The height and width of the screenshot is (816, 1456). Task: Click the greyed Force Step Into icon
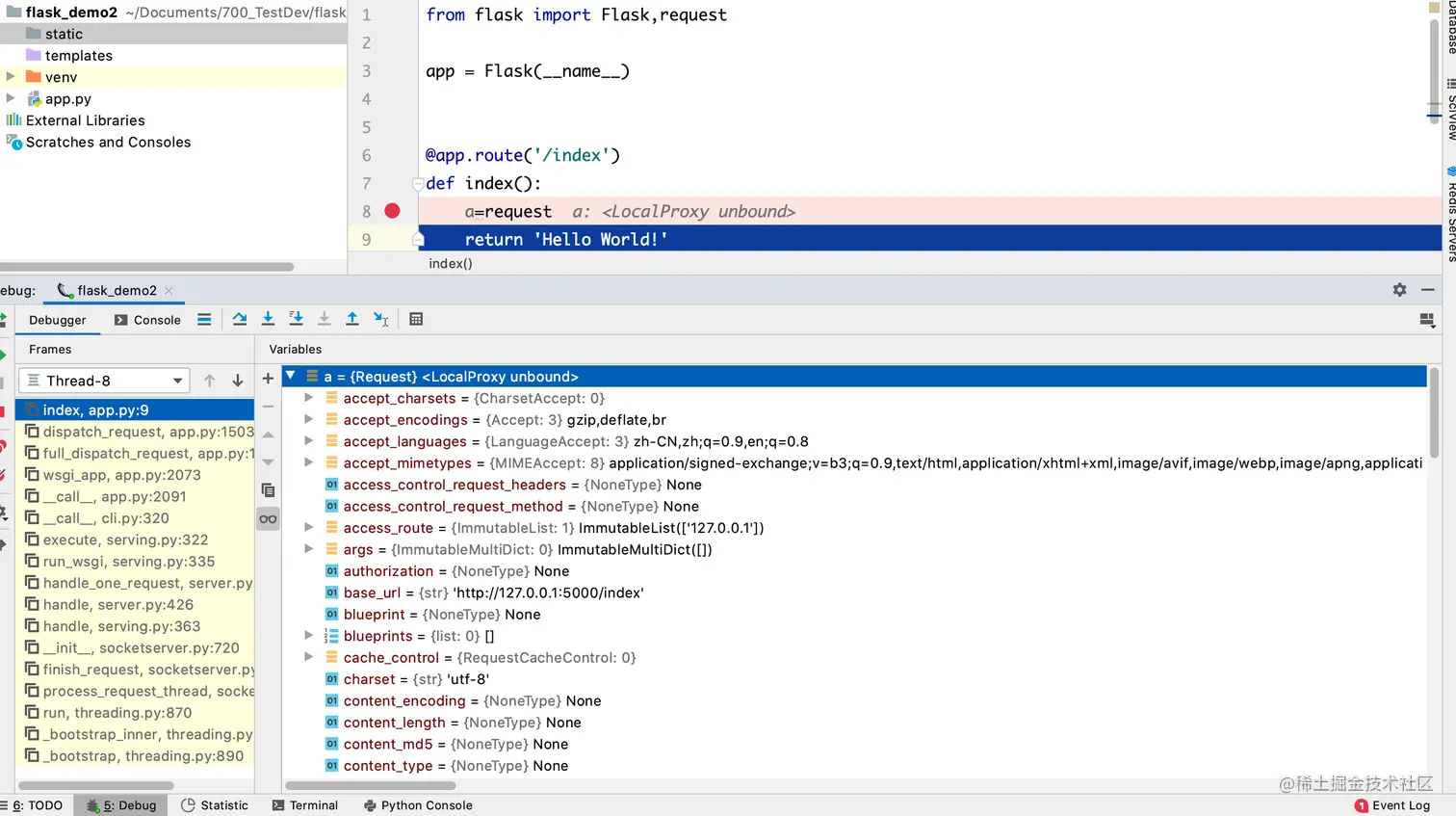(x=325, y=319)
